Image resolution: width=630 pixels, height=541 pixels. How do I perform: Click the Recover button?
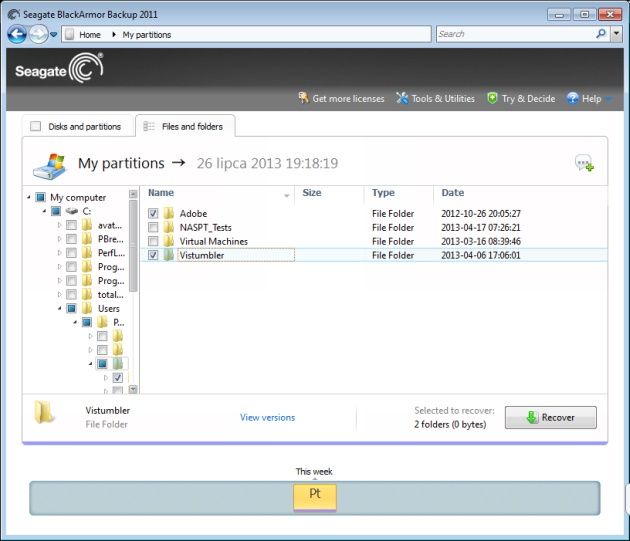click(x=550, y=418)
